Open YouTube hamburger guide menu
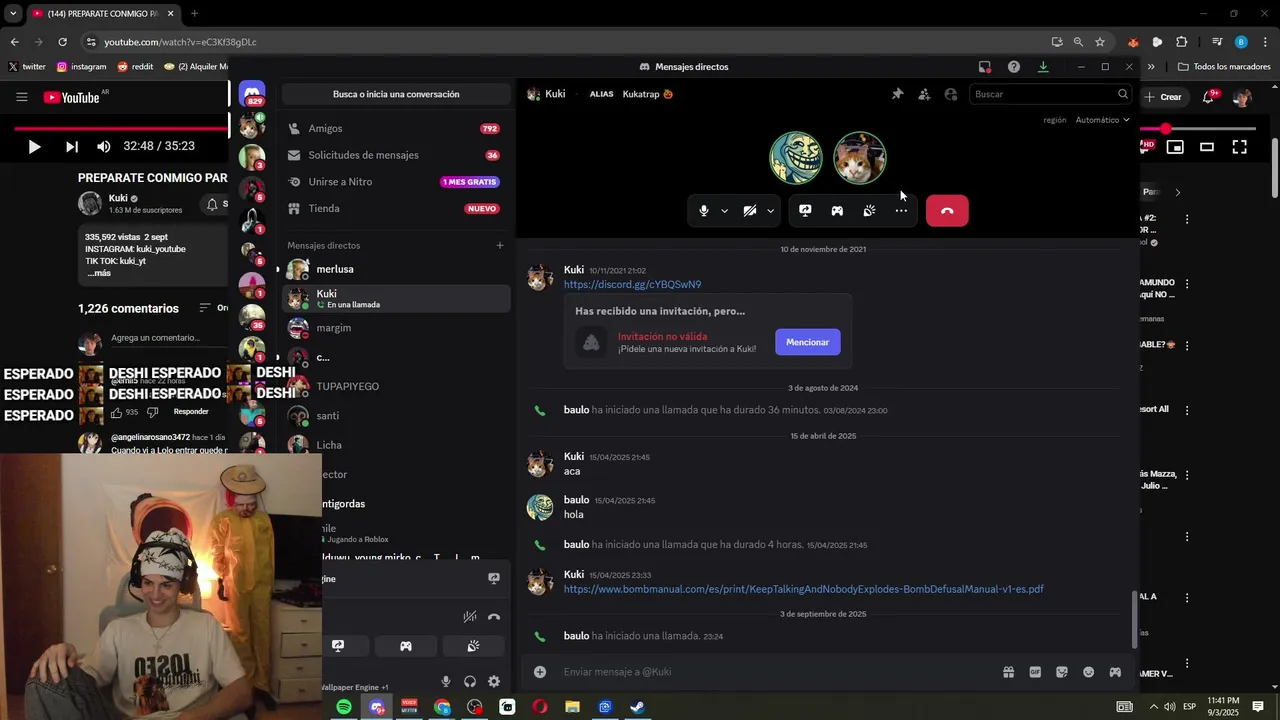Image resolution: width=1280 pixels, height=720 pixels. pyautogui.click(x=21, y=97)
